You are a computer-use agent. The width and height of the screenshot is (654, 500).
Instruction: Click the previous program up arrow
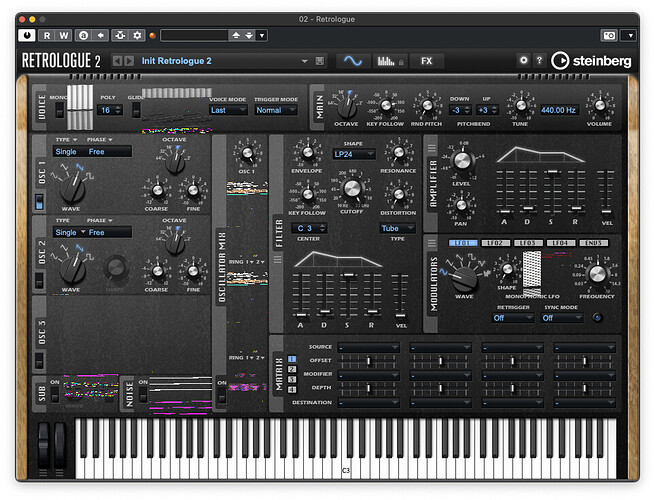click(x=236, y=35)
